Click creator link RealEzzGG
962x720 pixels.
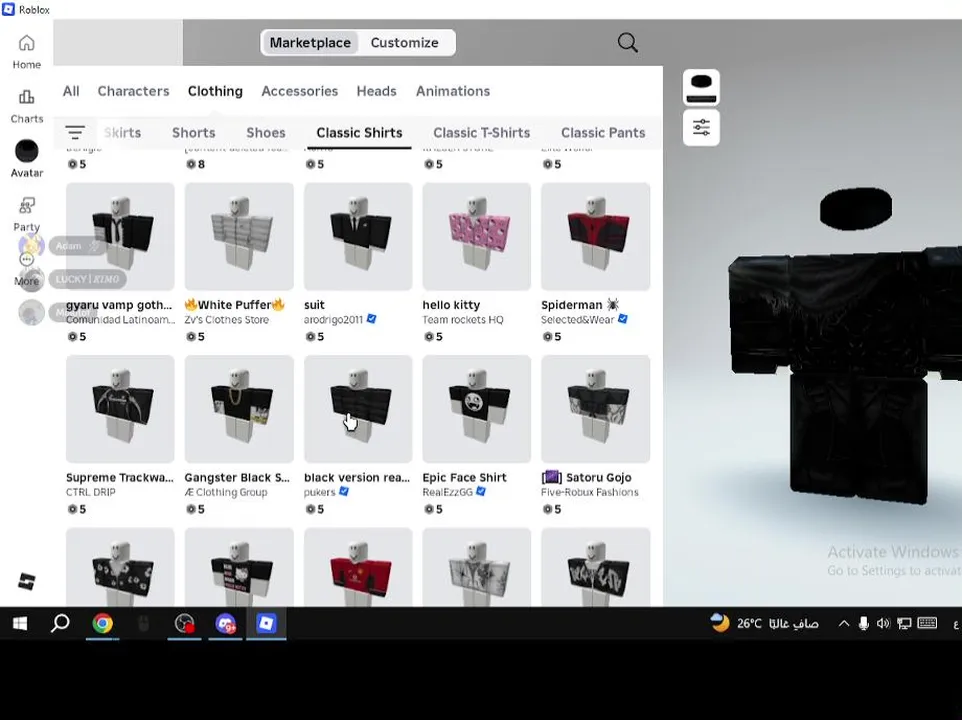(x=447, y=492)
